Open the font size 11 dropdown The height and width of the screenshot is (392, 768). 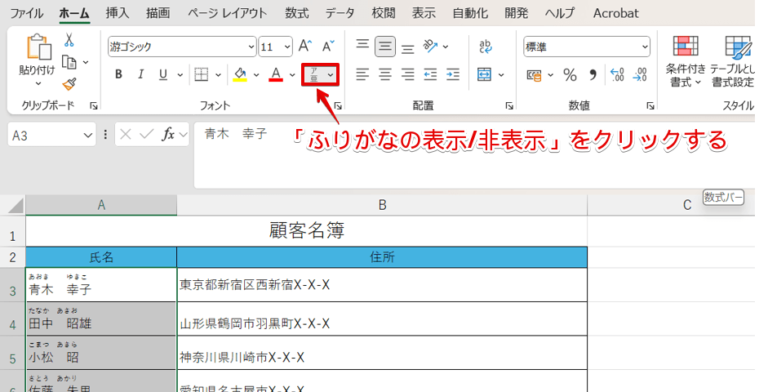point(287,47)
